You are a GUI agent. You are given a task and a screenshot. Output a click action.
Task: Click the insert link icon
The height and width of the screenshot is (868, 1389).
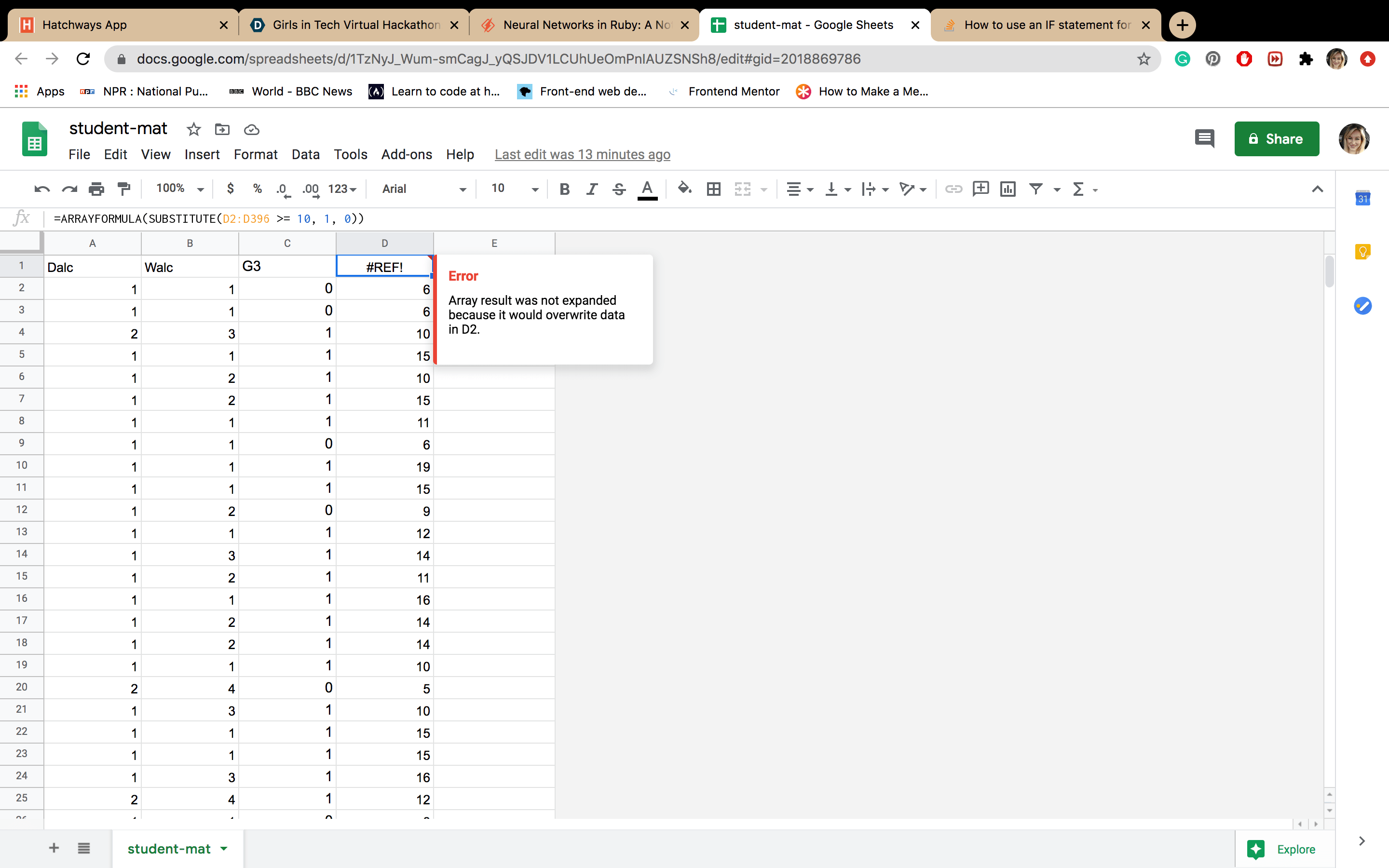click(953, 189)
